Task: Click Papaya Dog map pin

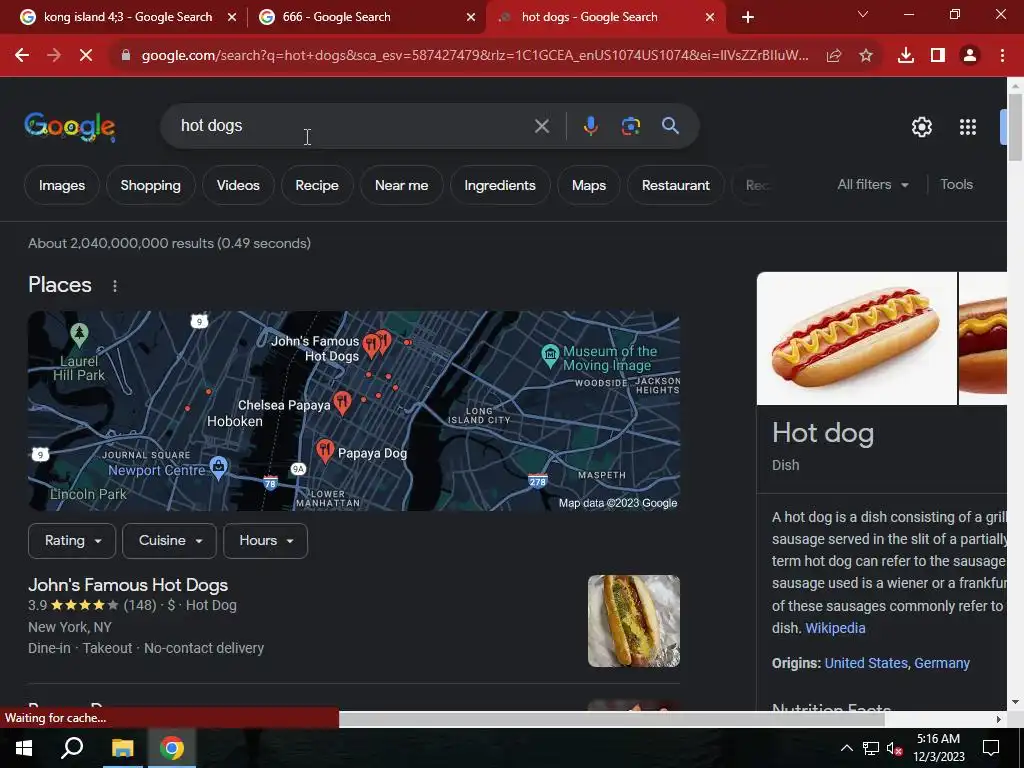Action: (x=325, y=451)
